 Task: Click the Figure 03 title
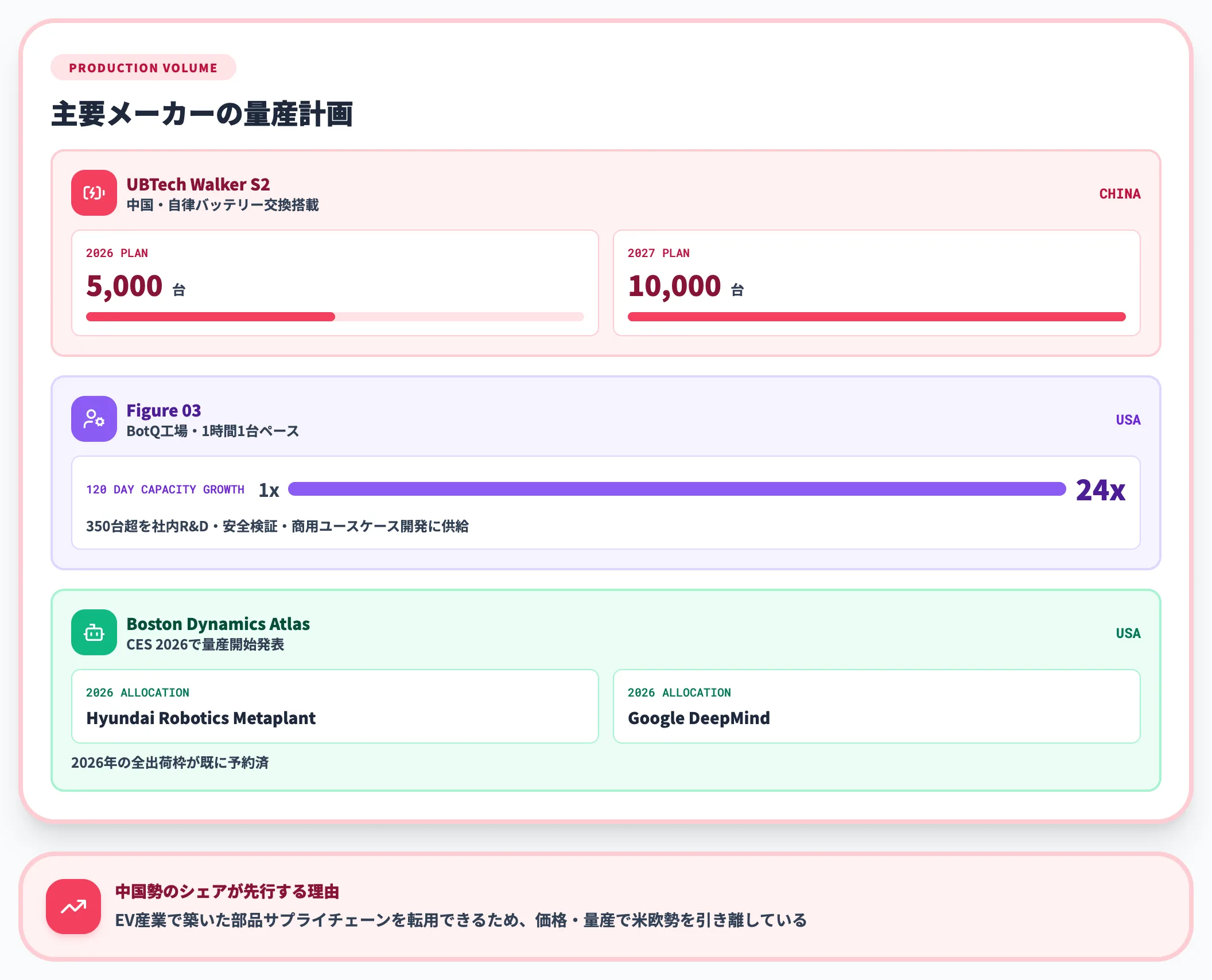(x=164, y=410)
